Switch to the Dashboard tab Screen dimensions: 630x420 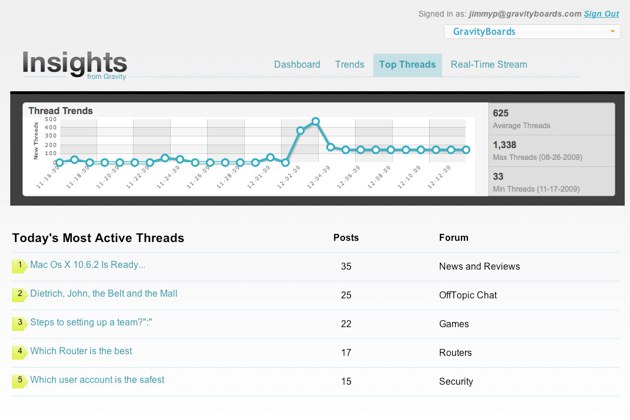pyautogui.click(x=297, y=65)
